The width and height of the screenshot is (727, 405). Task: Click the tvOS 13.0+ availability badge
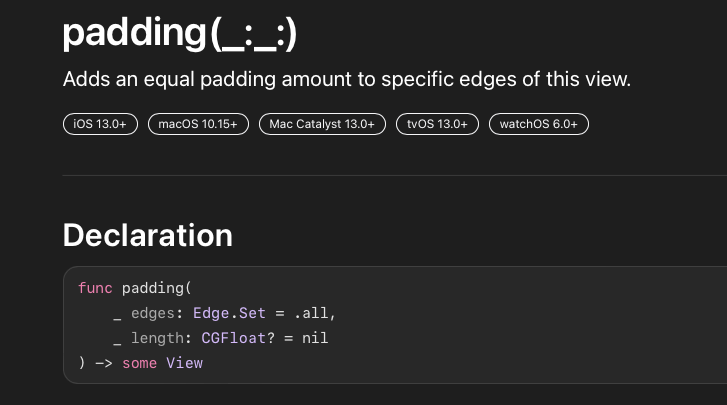tap(436, 124)
